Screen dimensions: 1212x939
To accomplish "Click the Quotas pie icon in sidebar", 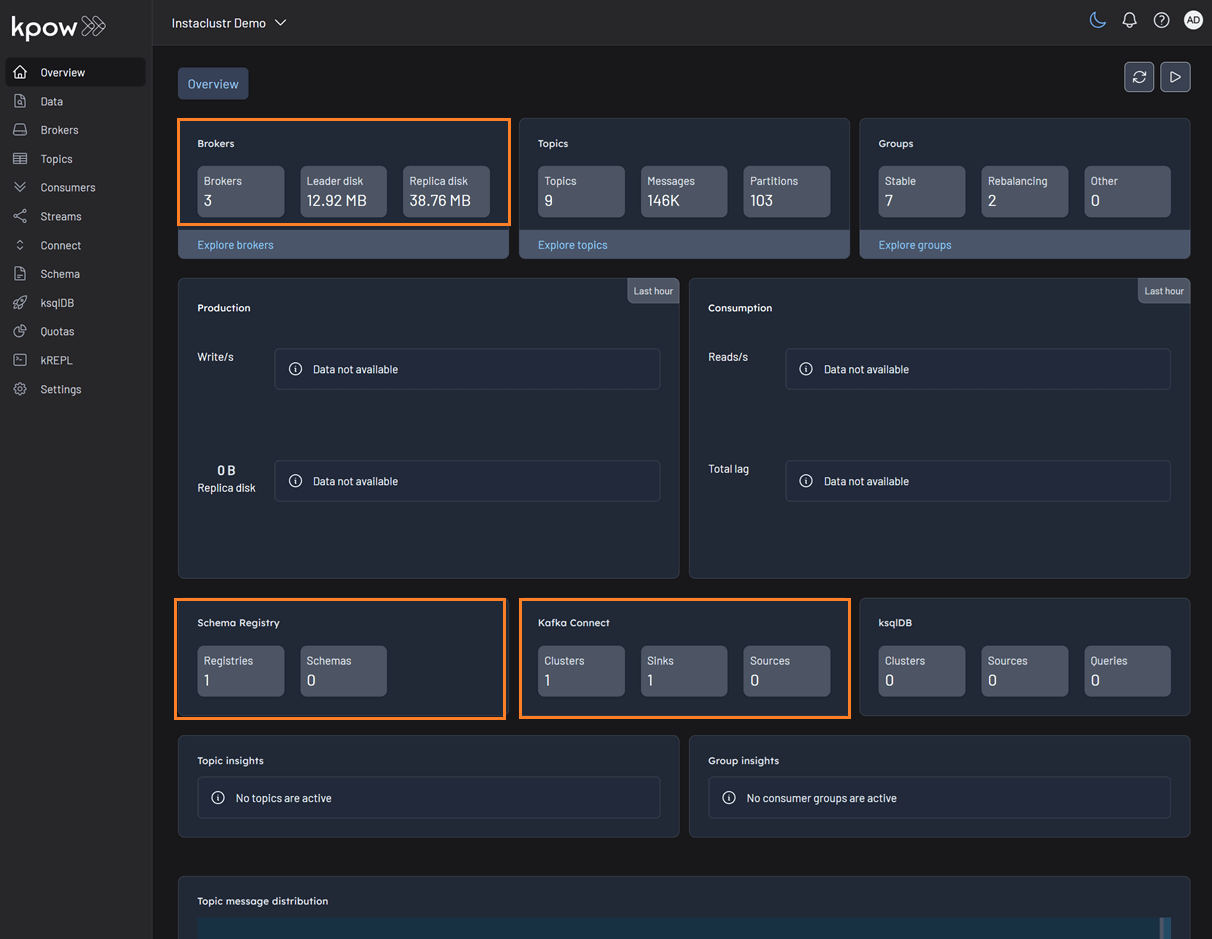I will coord(20,331).
